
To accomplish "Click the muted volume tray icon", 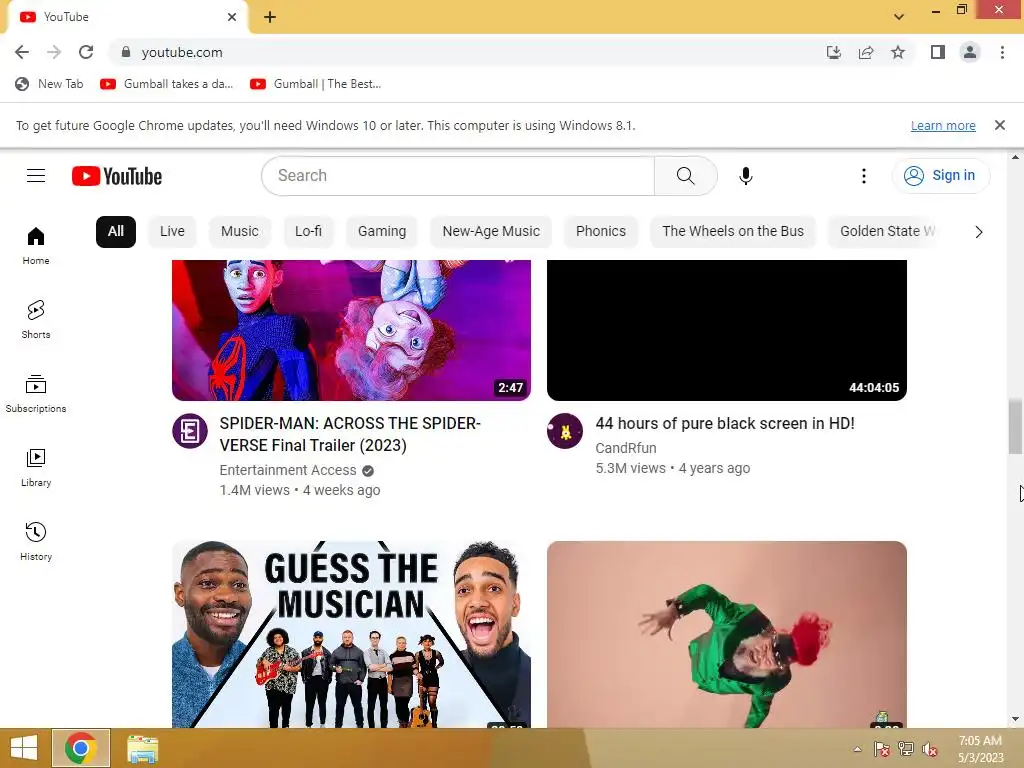I will pos(929,749).
